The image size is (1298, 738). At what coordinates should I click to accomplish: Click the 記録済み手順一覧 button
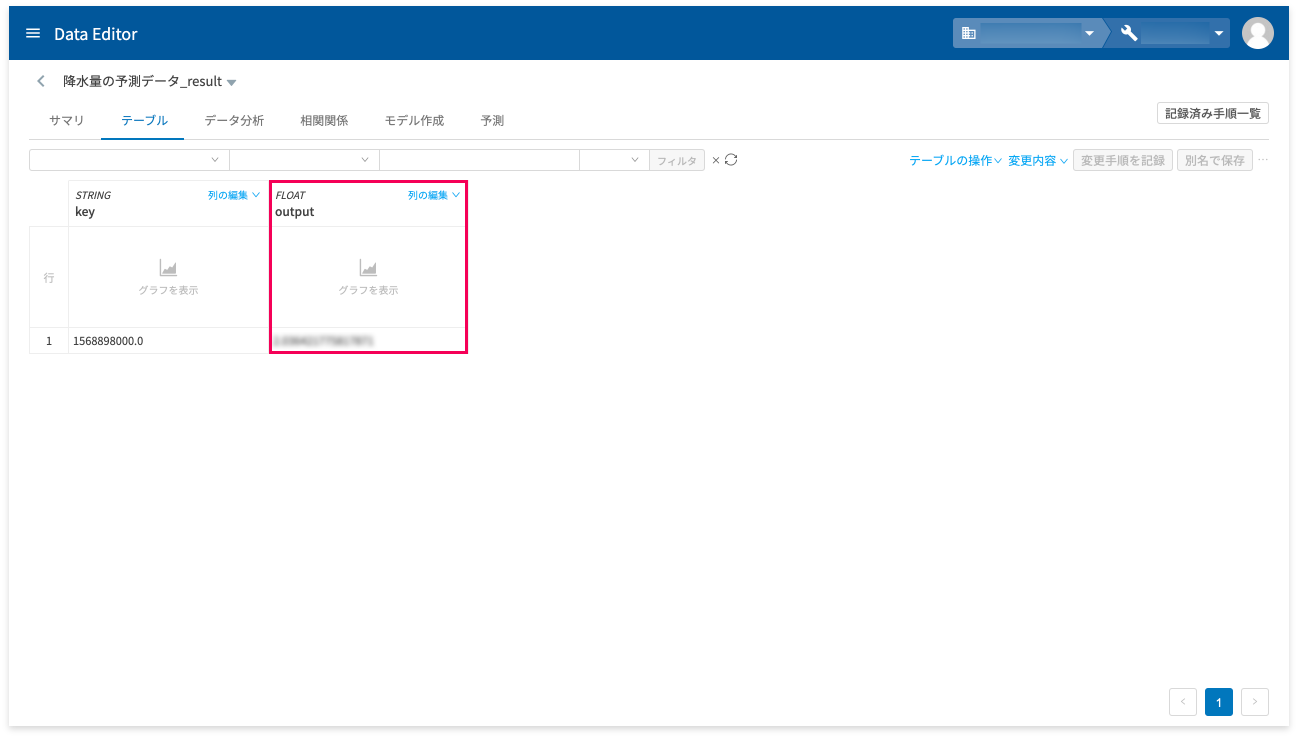tap(1213, 113)
